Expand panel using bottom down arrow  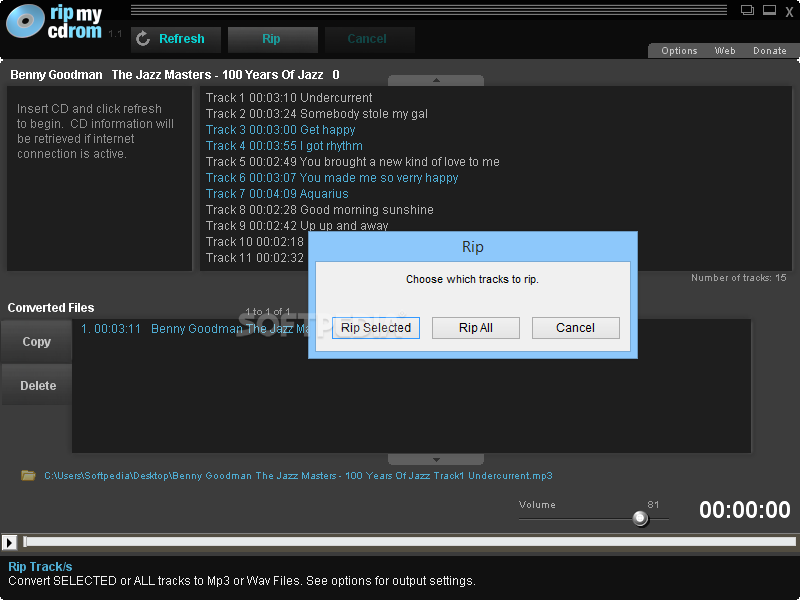pyautogui.click(x=436, y=460)
